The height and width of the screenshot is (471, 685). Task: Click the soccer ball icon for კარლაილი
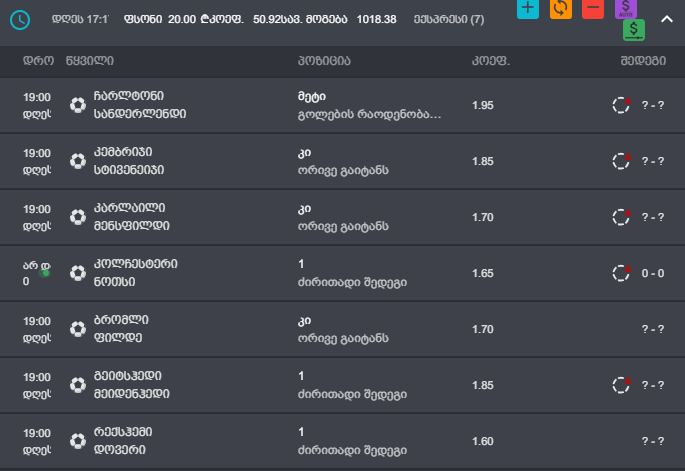pyautogui.click(x=78, y=217)
